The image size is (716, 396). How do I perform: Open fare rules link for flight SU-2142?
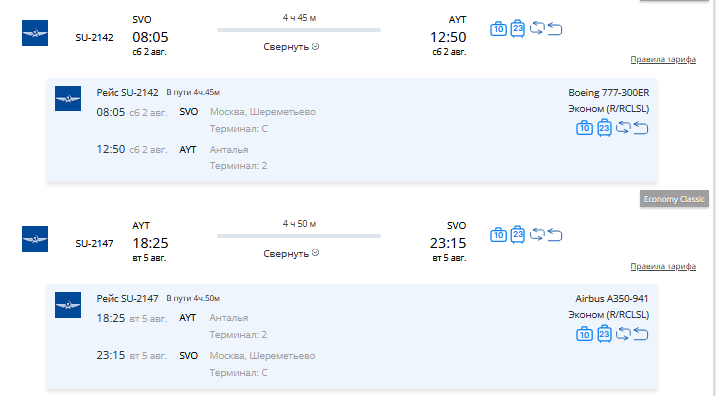[x=663, y=59]
